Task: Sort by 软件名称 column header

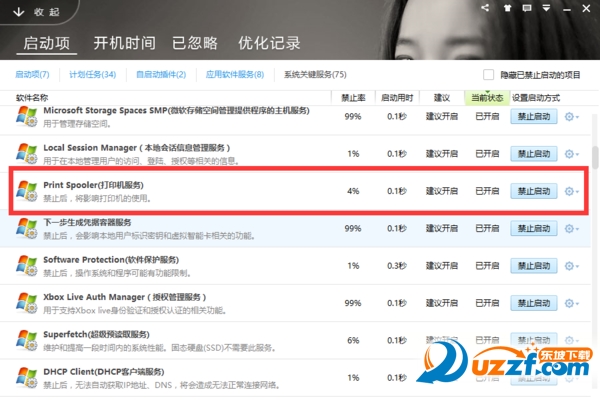Action: [32, 98]
